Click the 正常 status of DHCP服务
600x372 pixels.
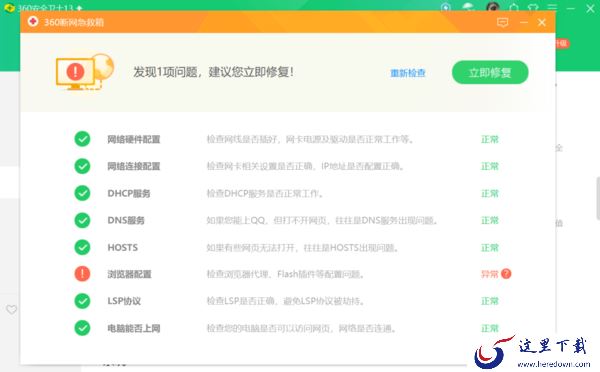click(490, 193)
